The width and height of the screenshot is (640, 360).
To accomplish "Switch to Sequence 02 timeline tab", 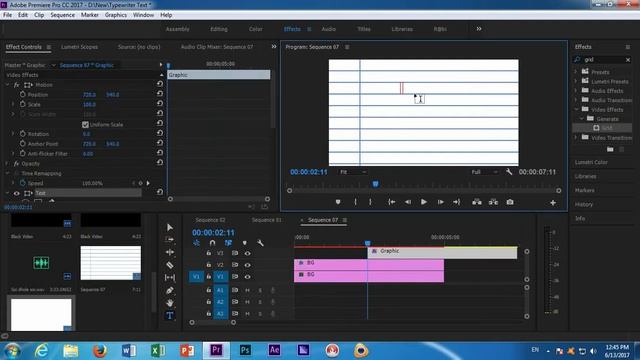I will tap(210, 220).
